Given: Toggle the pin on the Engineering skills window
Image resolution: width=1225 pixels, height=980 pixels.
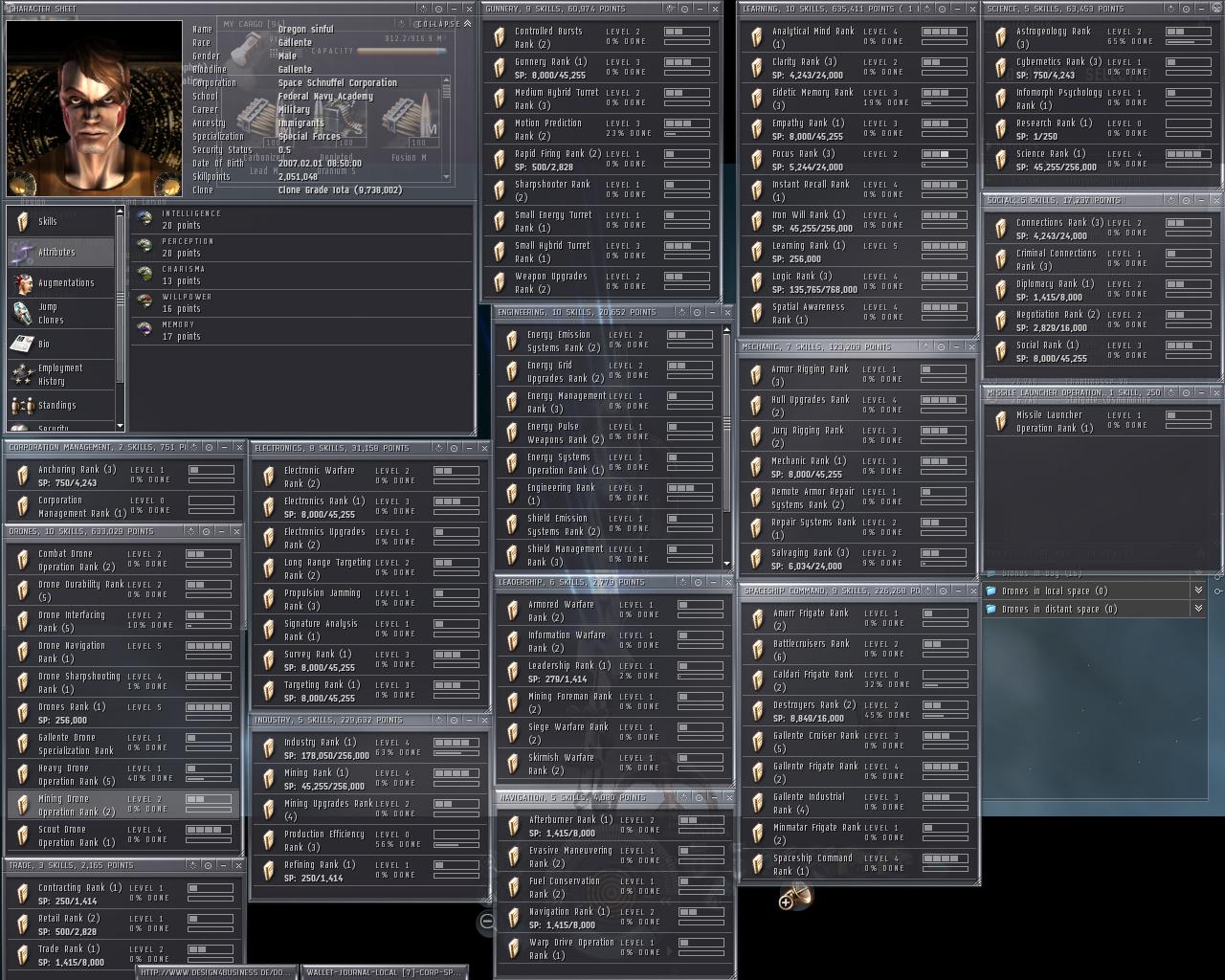Looking at the screenshot, I should click(697, 312).
